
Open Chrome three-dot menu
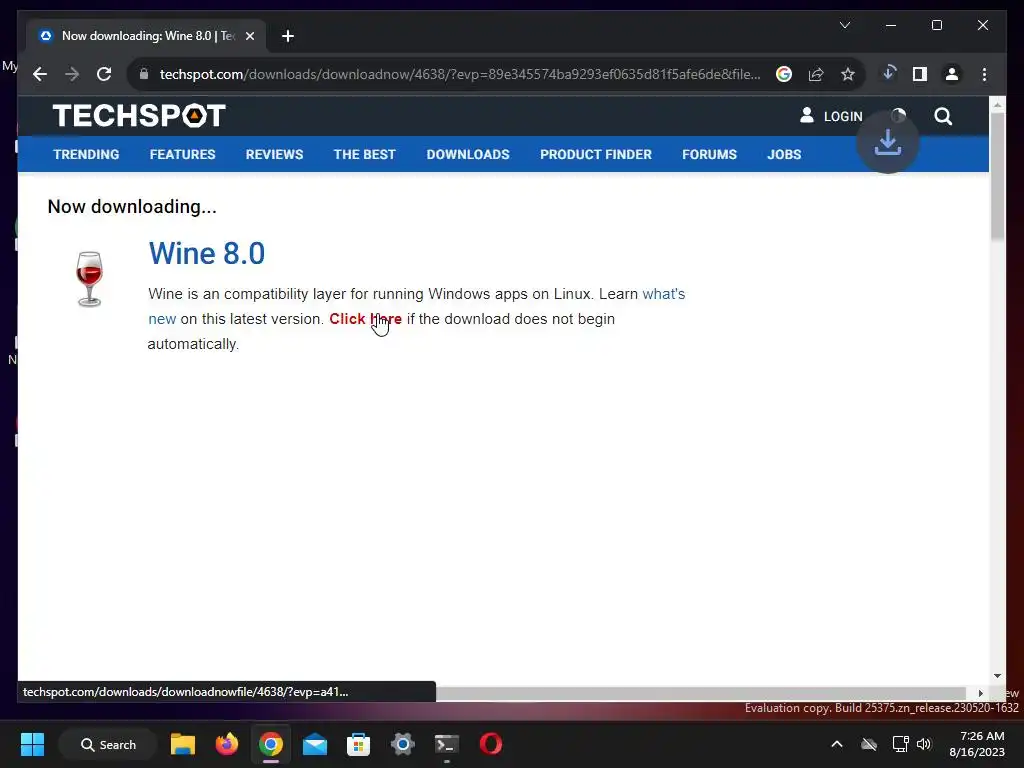(x=984, y=74)
